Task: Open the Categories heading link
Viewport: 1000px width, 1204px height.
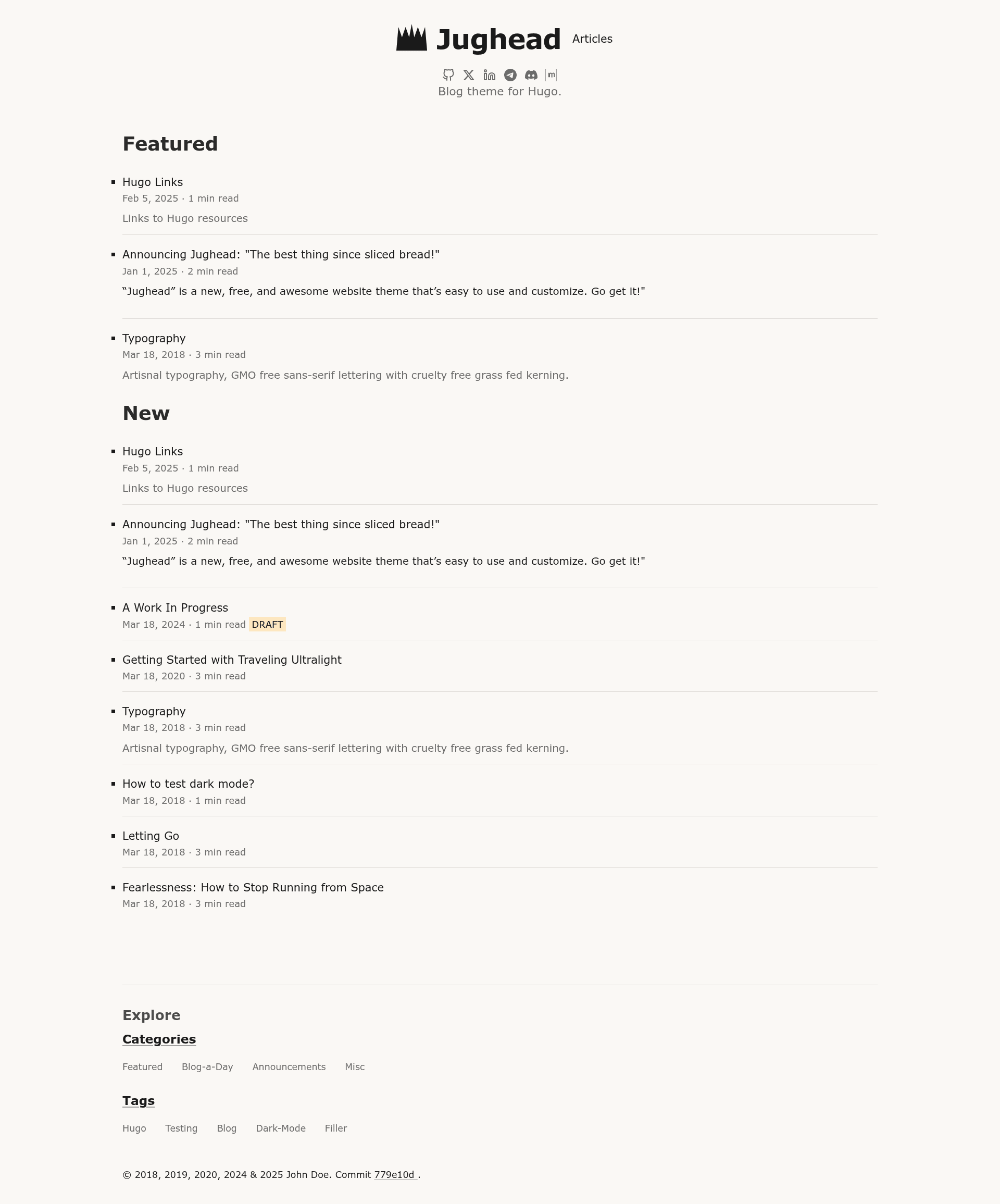Action: [x=159, y=1039]
